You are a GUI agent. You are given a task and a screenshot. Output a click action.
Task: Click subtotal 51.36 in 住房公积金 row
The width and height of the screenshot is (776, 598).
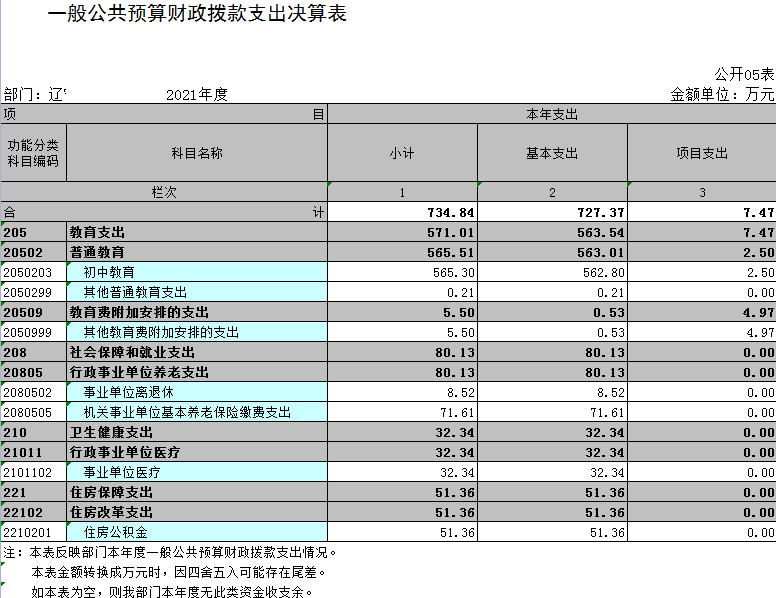[402, 532]
